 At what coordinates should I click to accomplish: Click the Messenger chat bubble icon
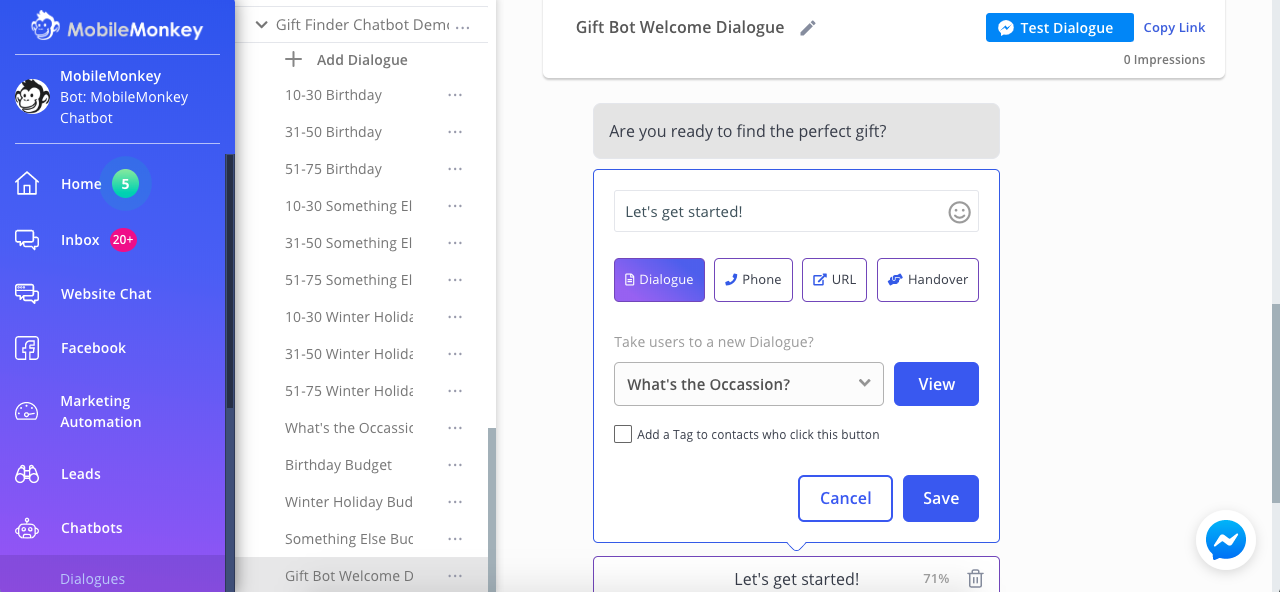pos(1225,540)
